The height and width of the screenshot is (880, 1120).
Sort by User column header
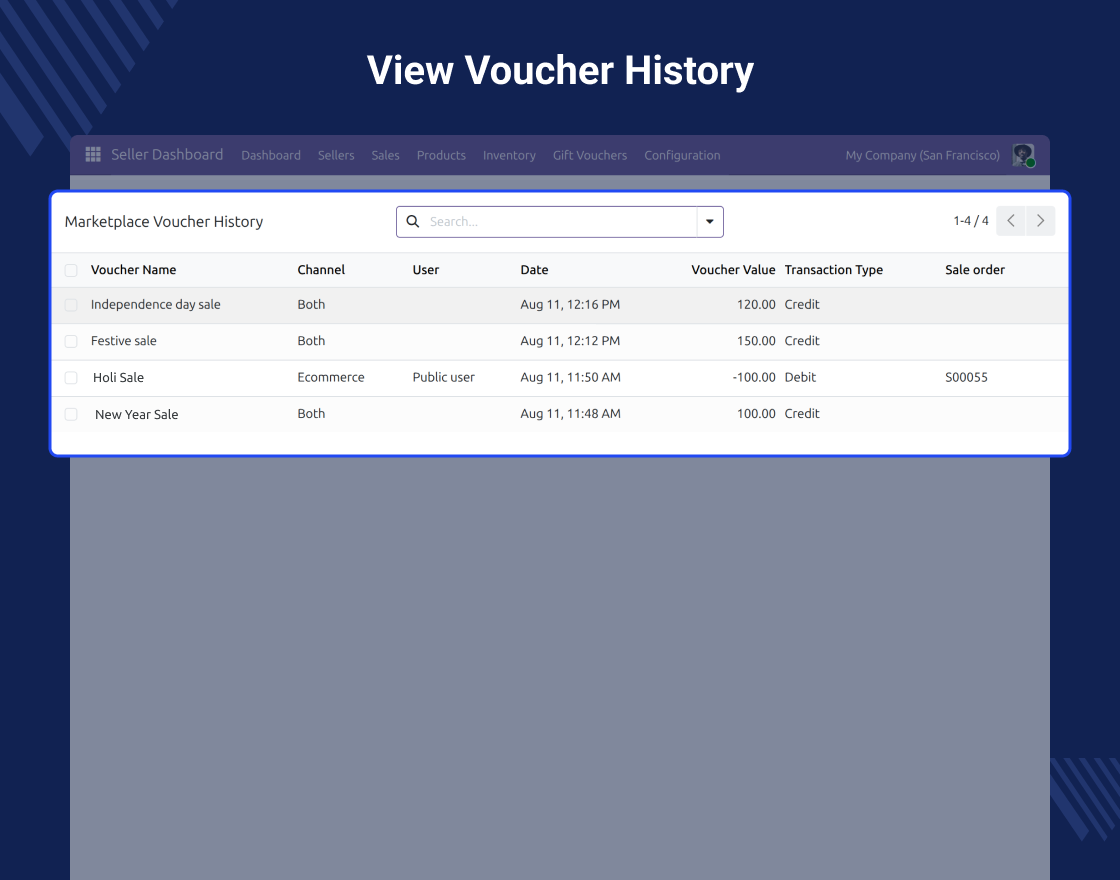426,269
